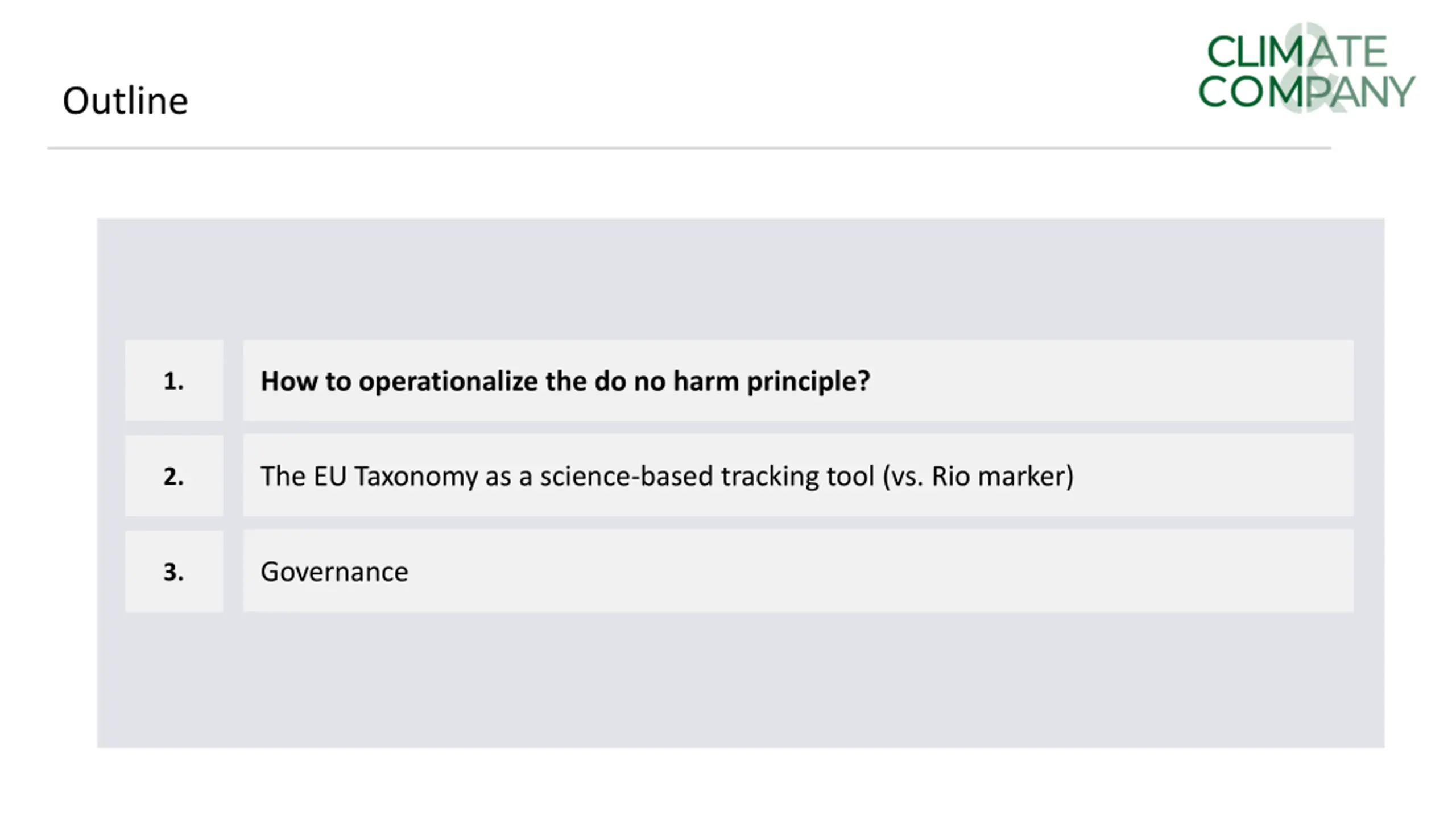1456x819 pixels.
Task: Select the word COMPANY in the logo
Action: point(1306,91)
